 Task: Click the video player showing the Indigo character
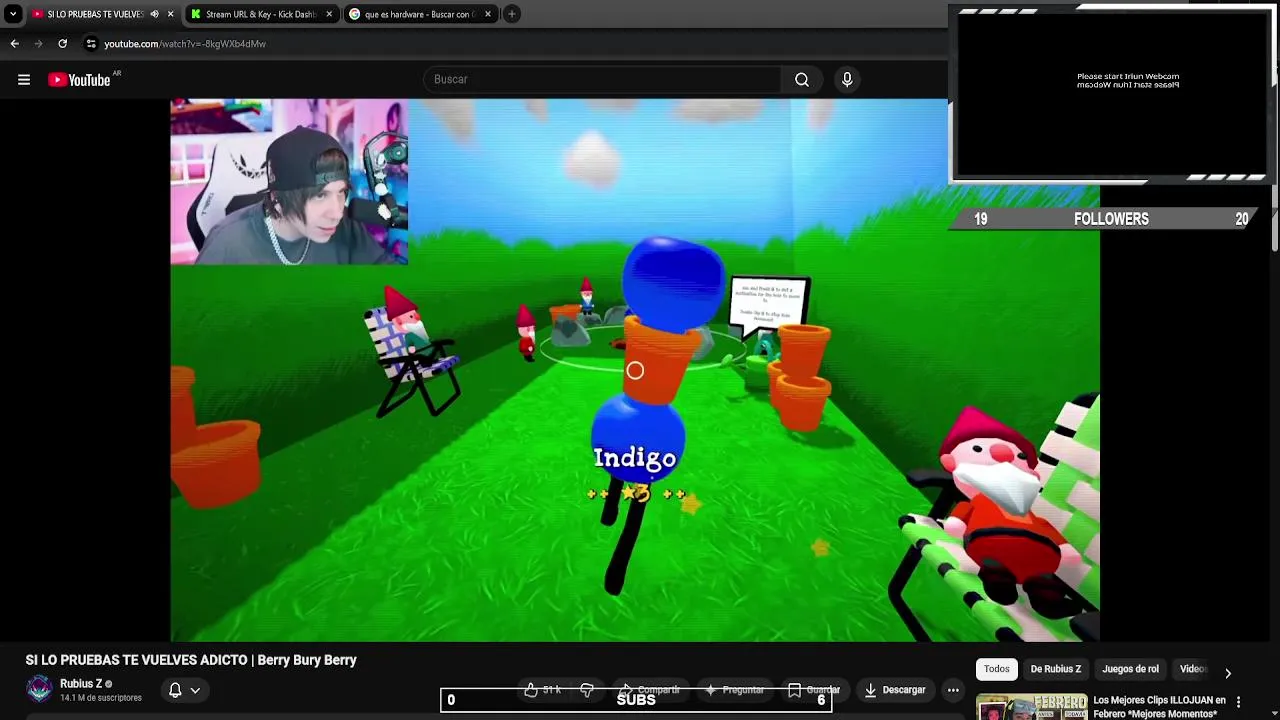635,370
